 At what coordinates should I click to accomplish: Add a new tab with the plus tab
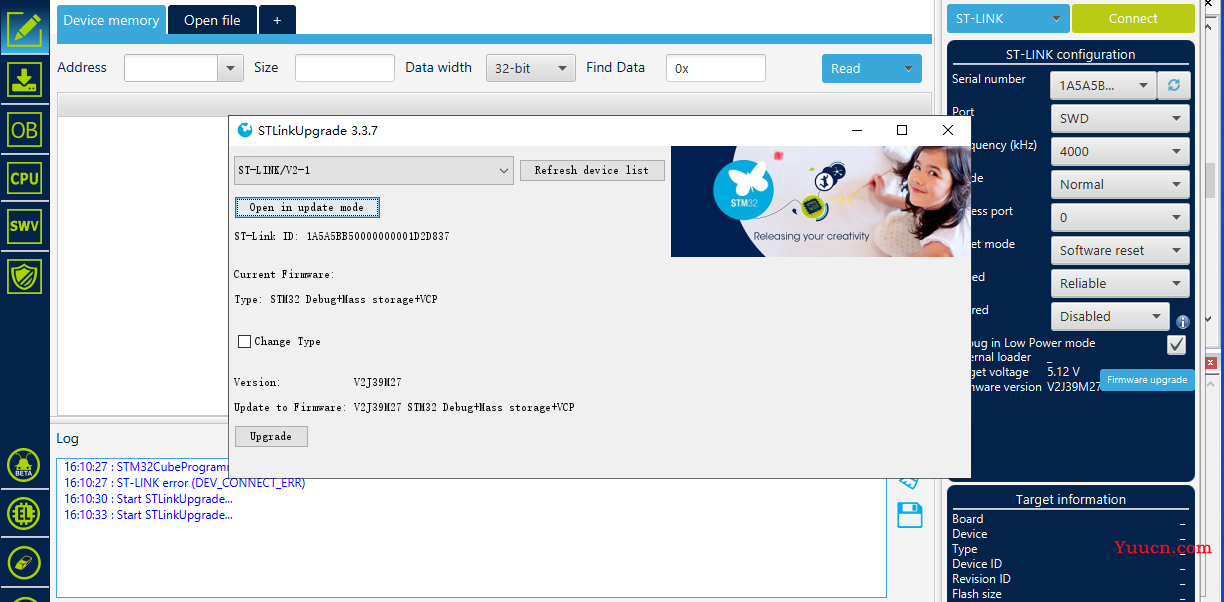[x=277, y=20]
